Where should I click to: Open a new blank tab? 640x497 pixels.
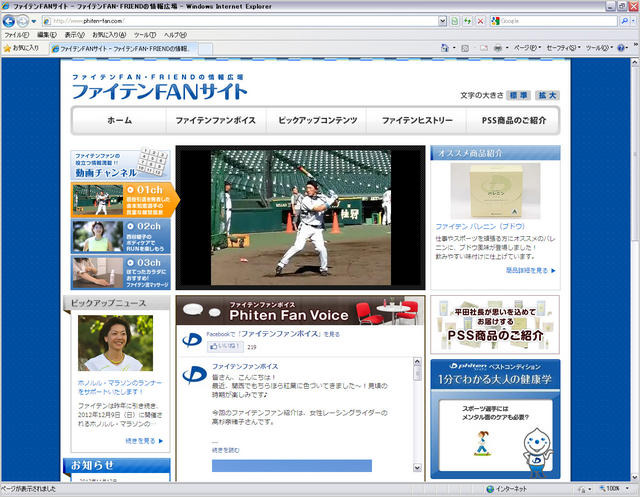(x=205, y=49)
